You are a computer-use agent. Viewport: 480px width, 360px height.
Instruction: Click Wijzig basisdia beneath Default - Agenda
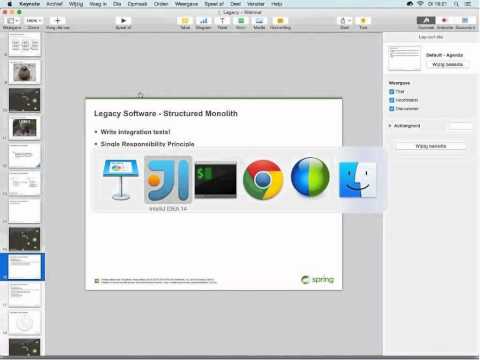point(447,64)
